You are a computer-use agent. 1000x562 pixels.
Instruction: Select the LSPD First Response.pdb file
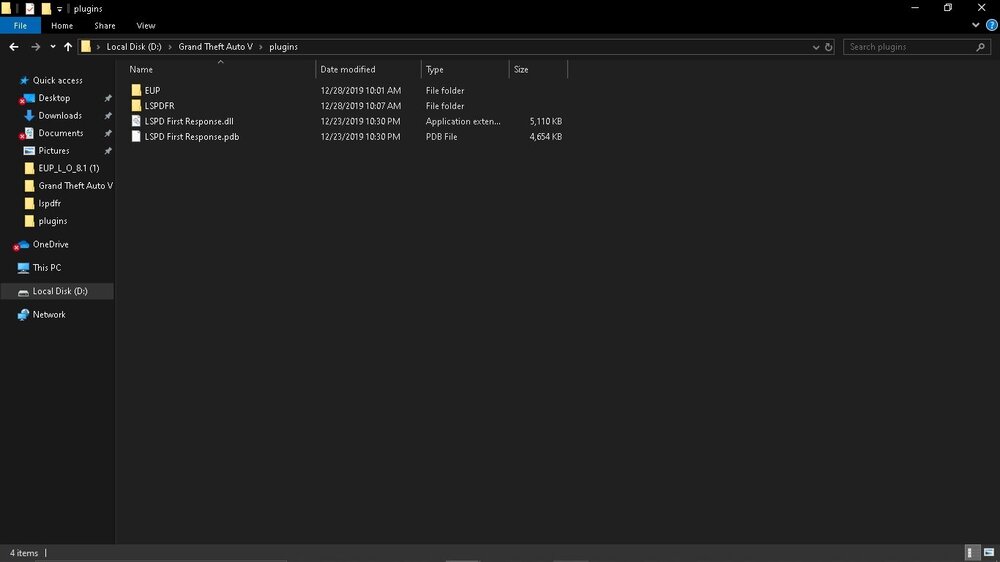click(x=191, y=137)
